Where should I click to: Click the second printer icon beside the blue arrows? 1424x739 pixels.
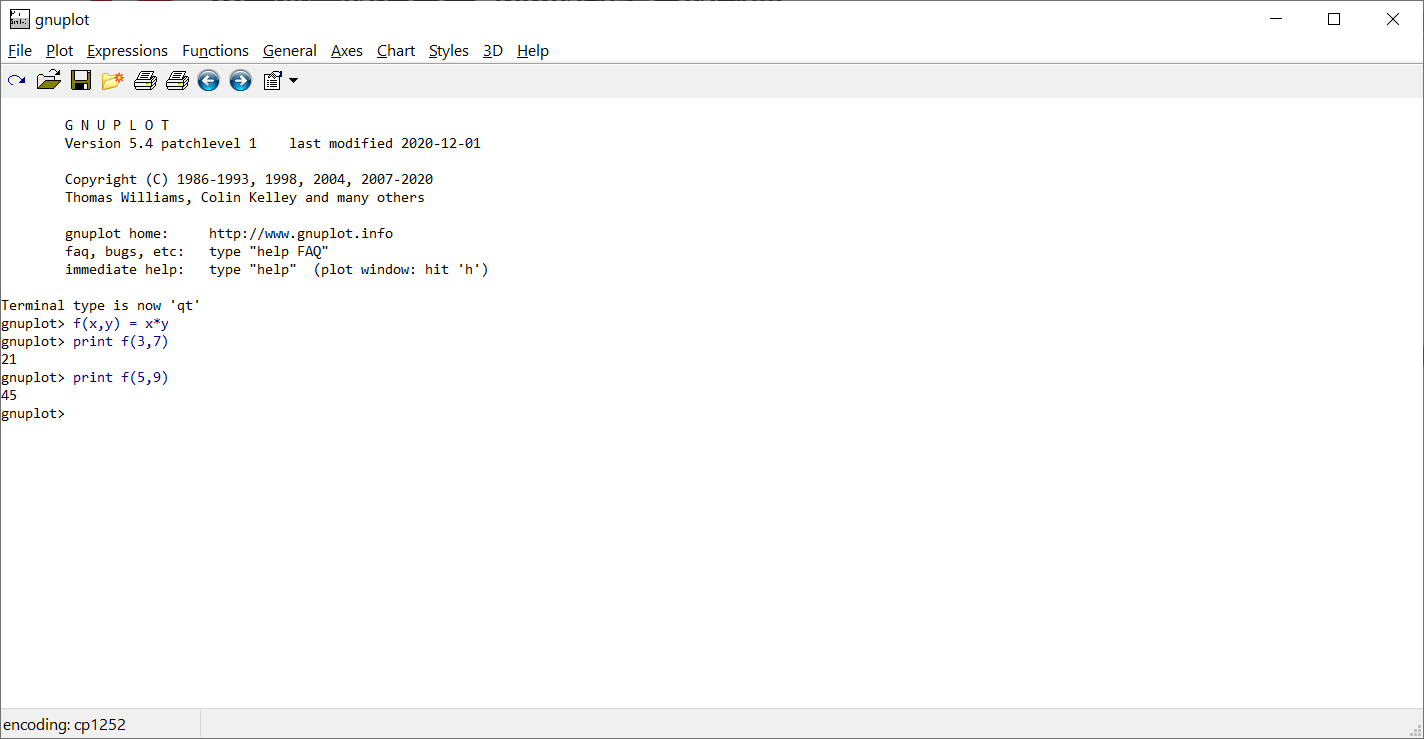coord(177,81)
